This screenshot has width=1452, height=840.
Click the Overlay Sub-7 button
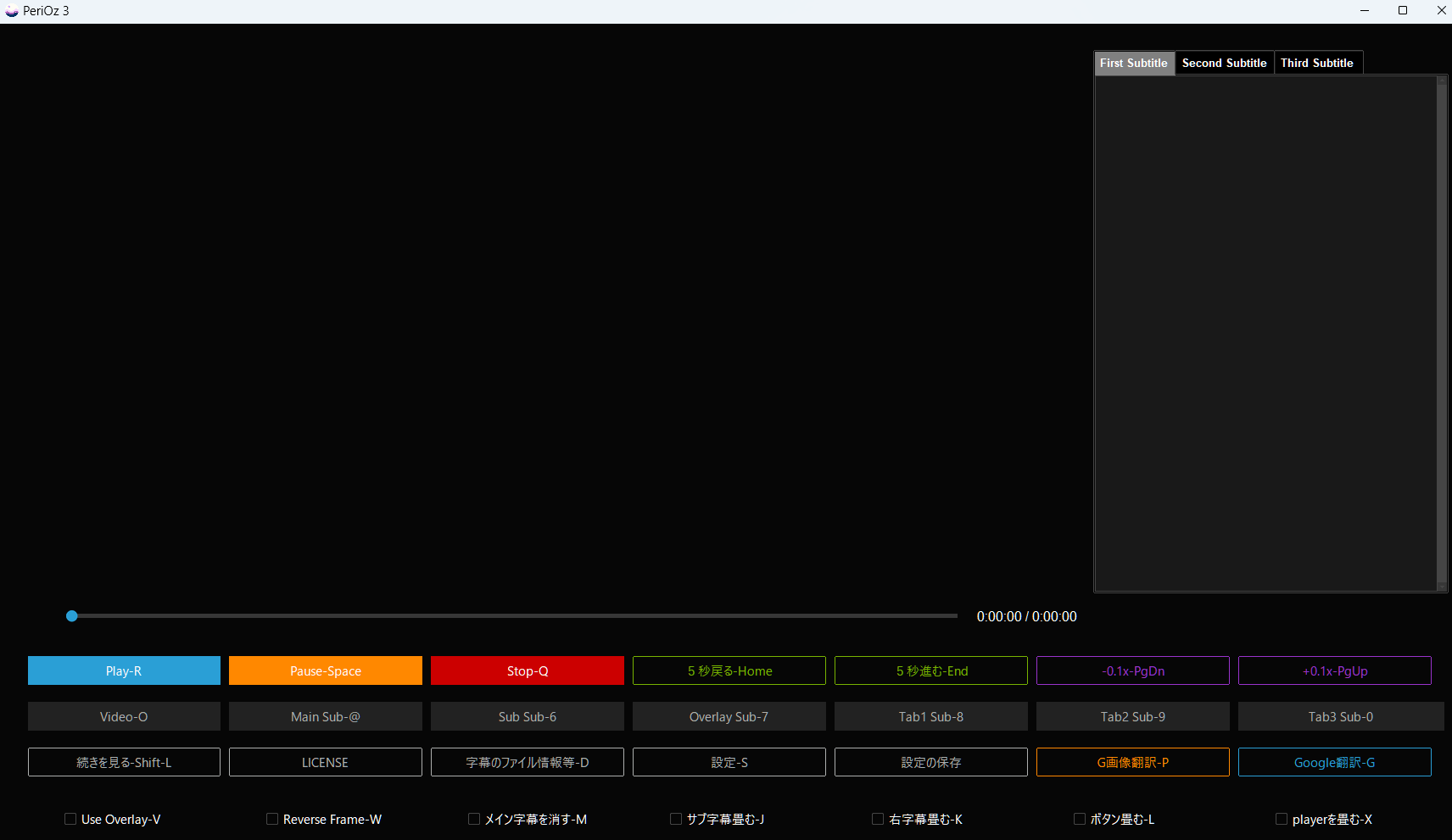tap(729, 716)
